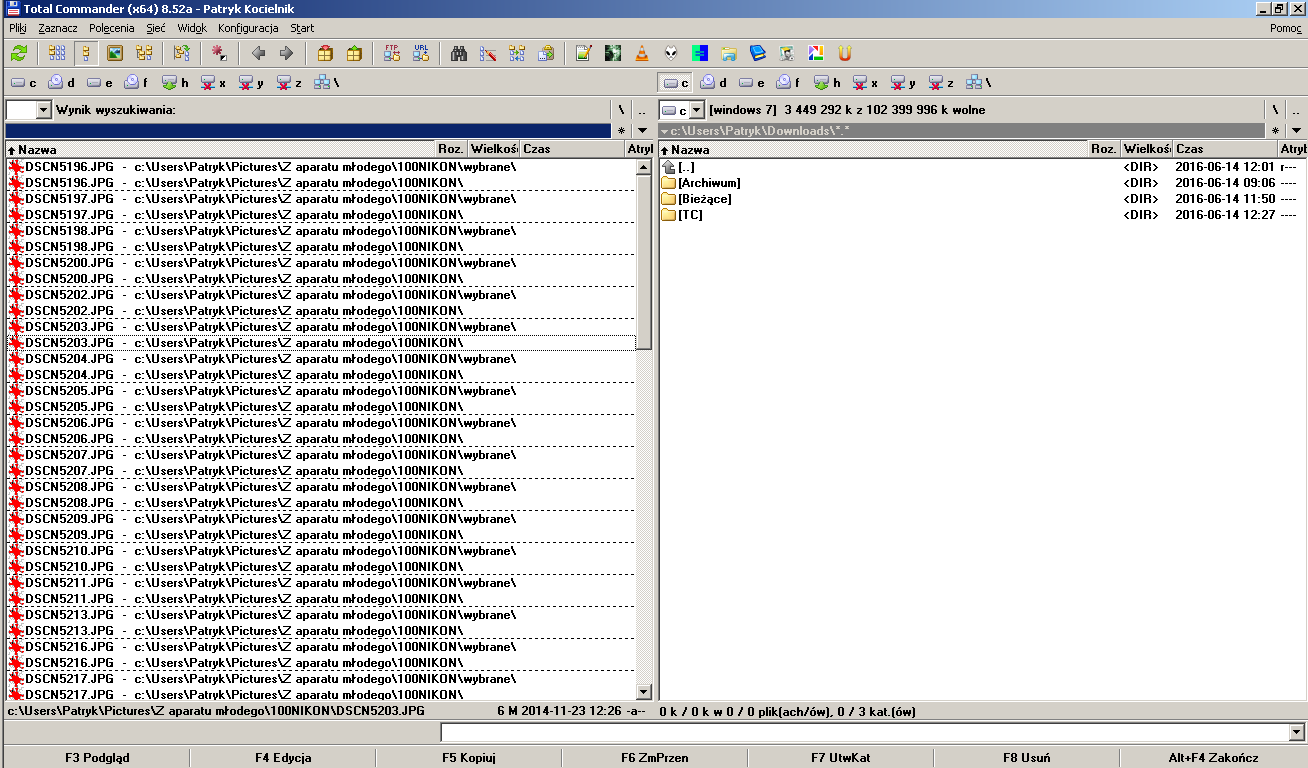Screen dimensions: 1308x768
Task: Show the directory tree view icon
Action: click(x=144, y=53)
